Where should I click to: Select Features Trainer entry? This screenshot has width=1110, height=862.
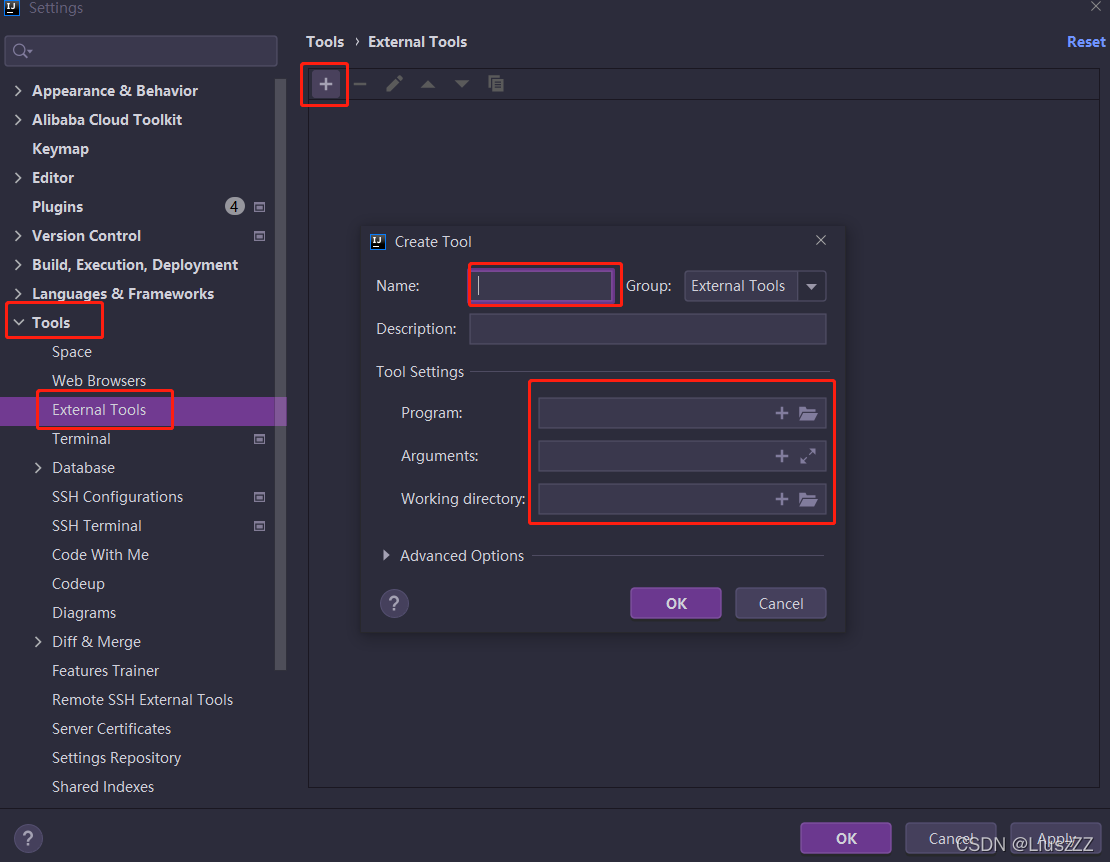click(105, 671)
